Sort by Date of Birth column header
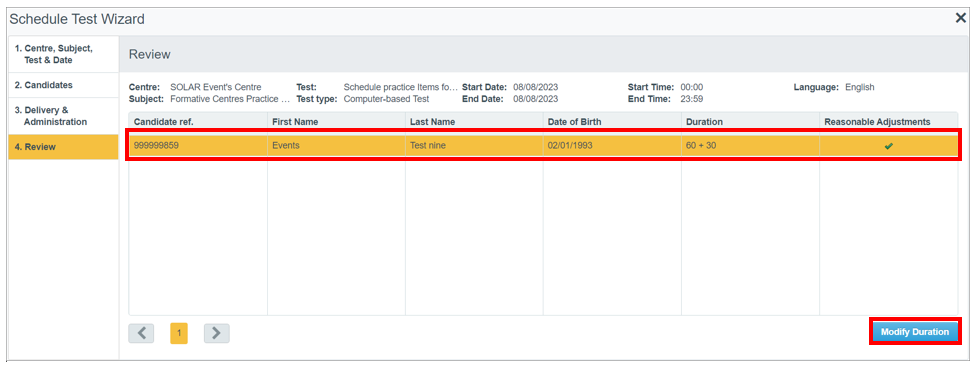This screenshot has width=976, height=367. 612,122
